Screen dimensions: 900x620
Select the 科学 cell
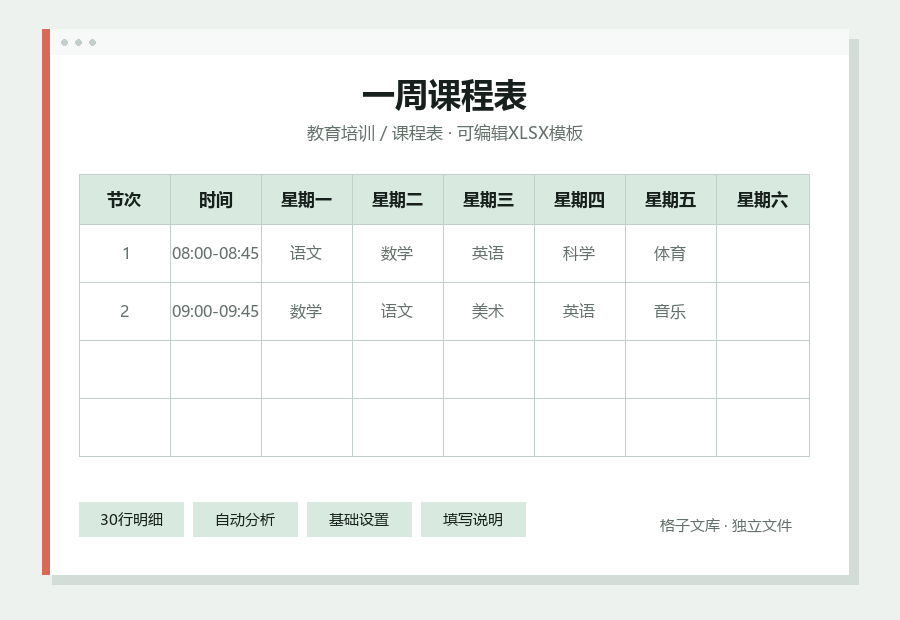(x=580, y=253)
